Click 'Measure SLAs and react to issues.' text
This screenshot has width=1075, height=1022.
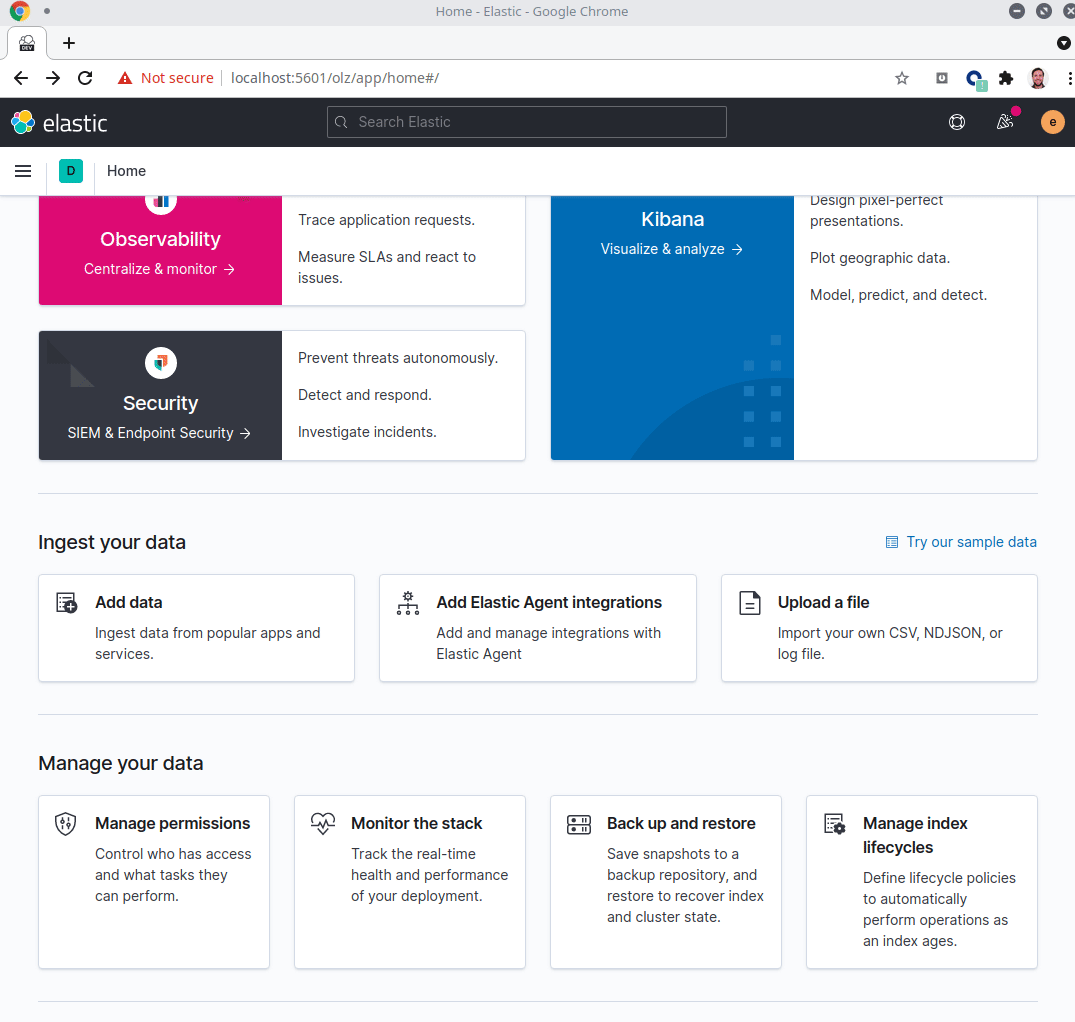[387, 267]
